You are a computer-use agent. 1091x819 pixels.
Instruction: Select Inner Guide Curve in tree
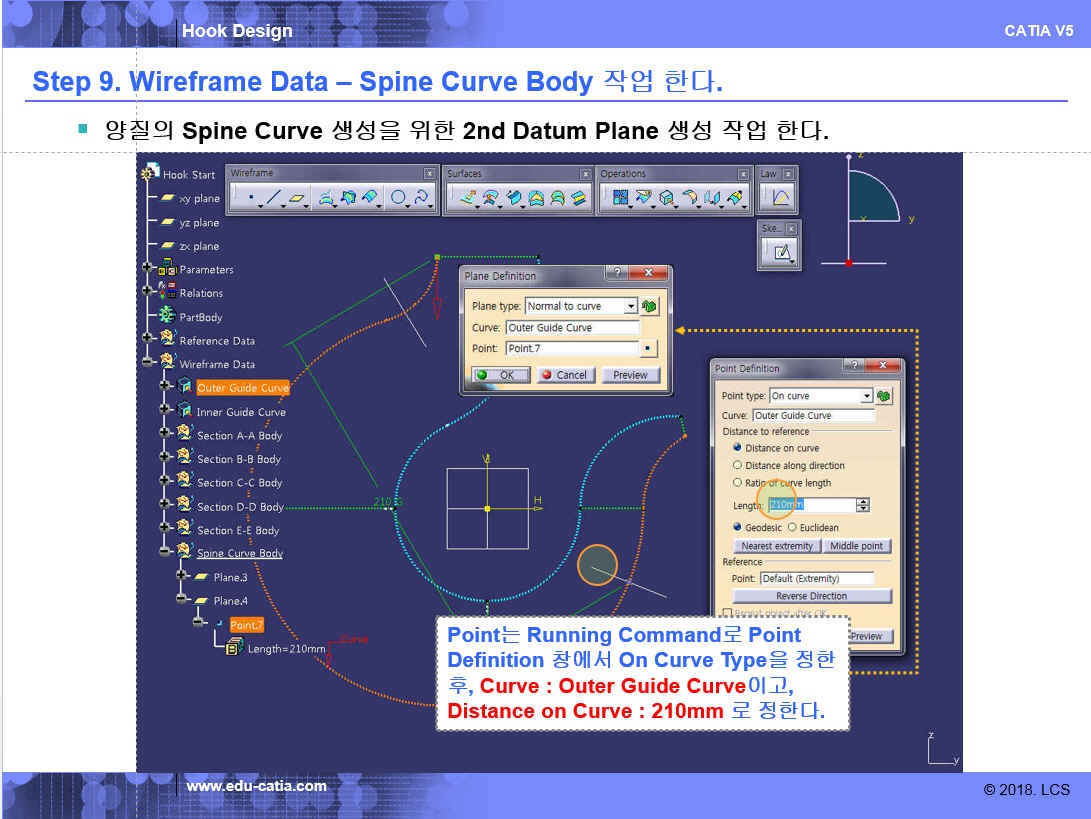pos(240,412)
